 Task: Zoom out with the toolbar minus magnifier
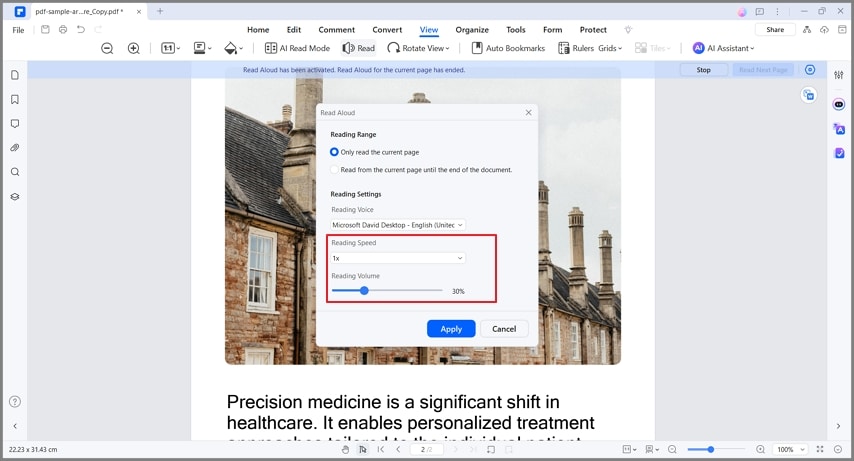tap(107, 48)
